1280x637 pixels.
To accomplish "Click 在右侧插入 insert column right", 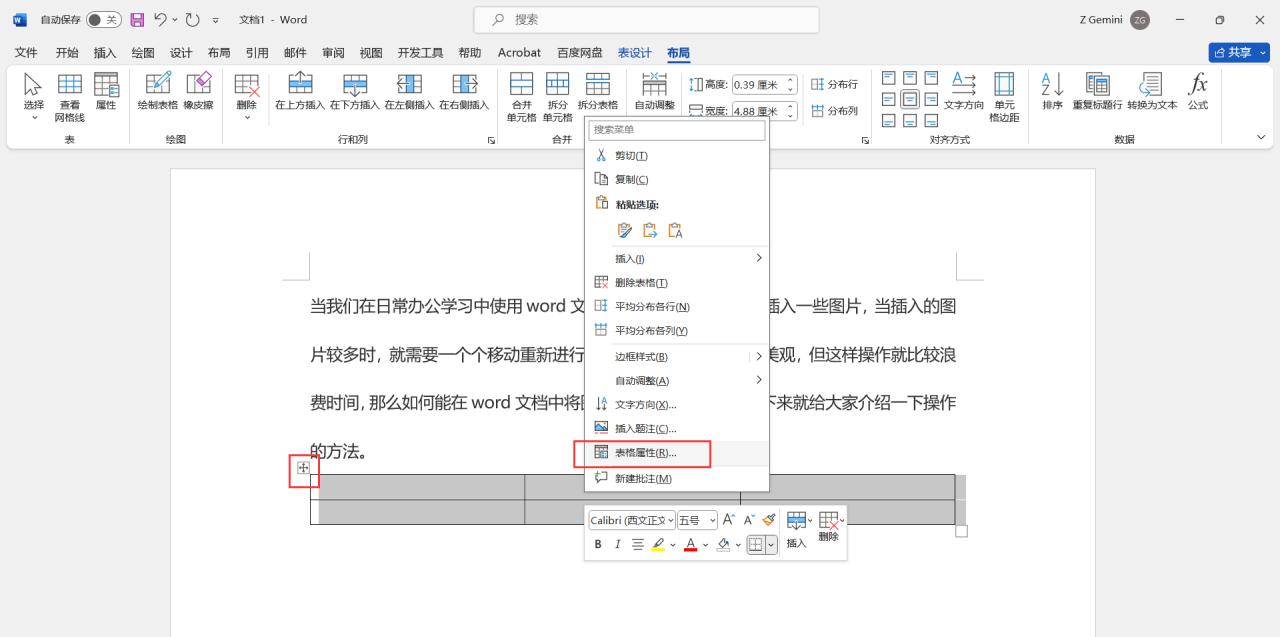I will coord(464,92).
